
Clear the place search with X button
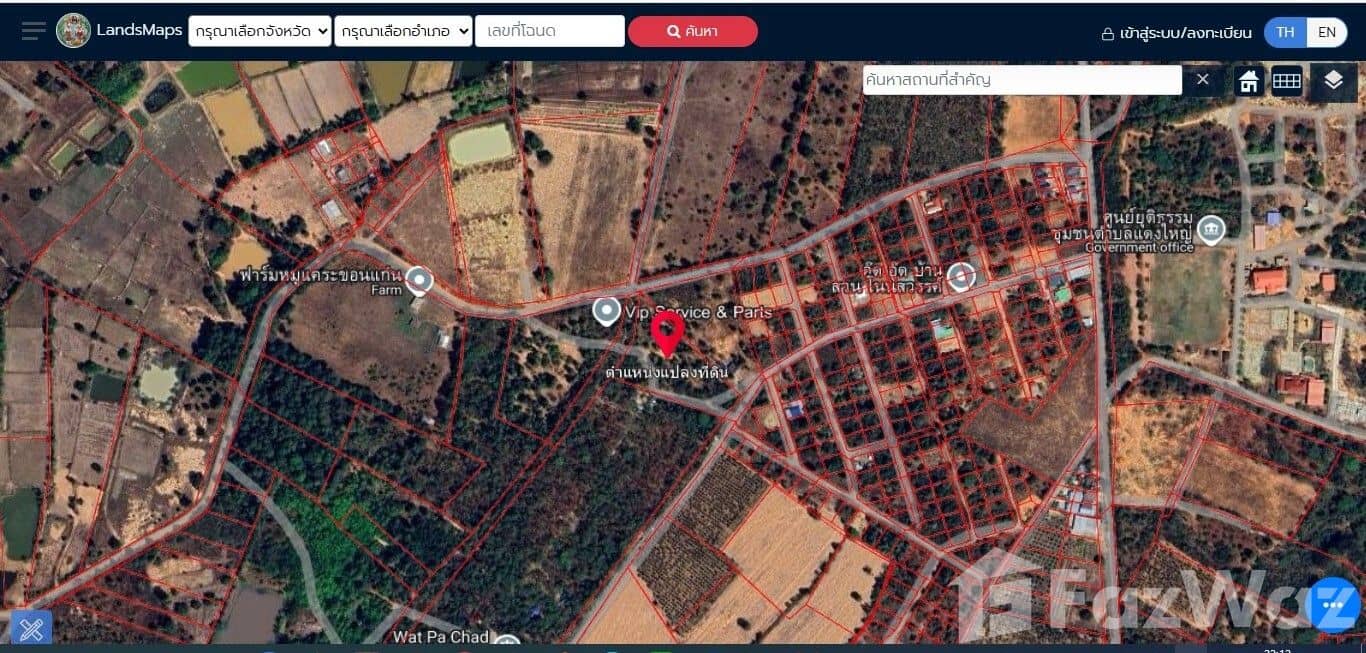[1203, 79]
